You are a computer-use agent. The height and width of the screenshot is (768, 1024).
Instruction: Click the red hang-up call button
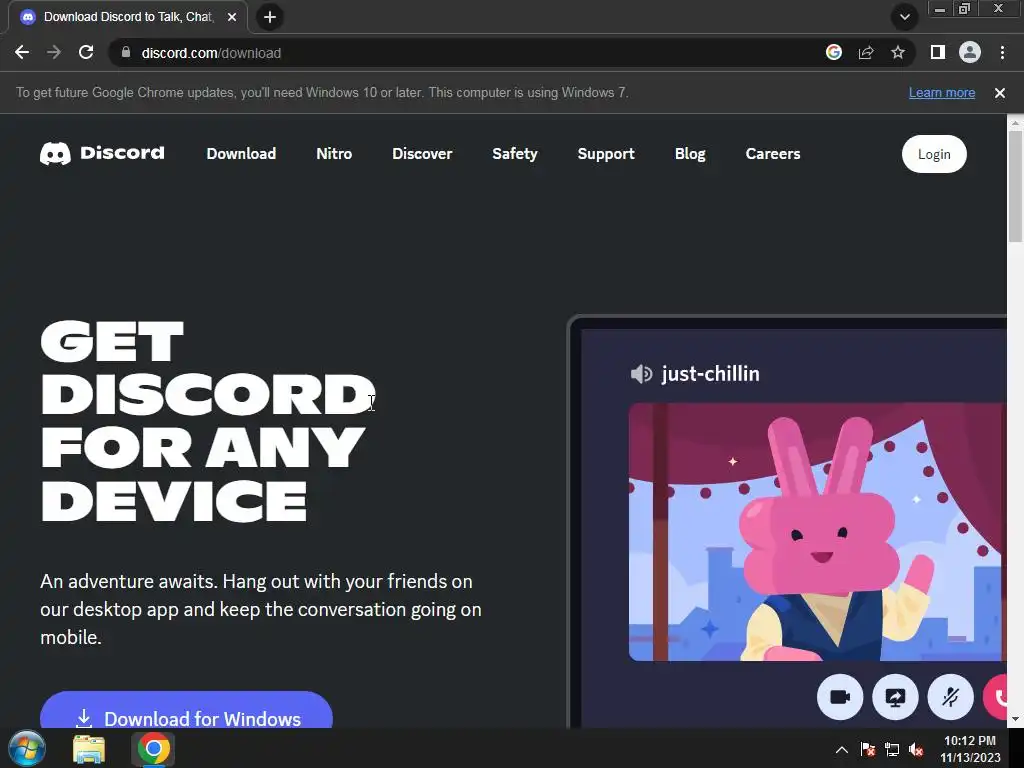pyautogui.click(x=996, y=697)
